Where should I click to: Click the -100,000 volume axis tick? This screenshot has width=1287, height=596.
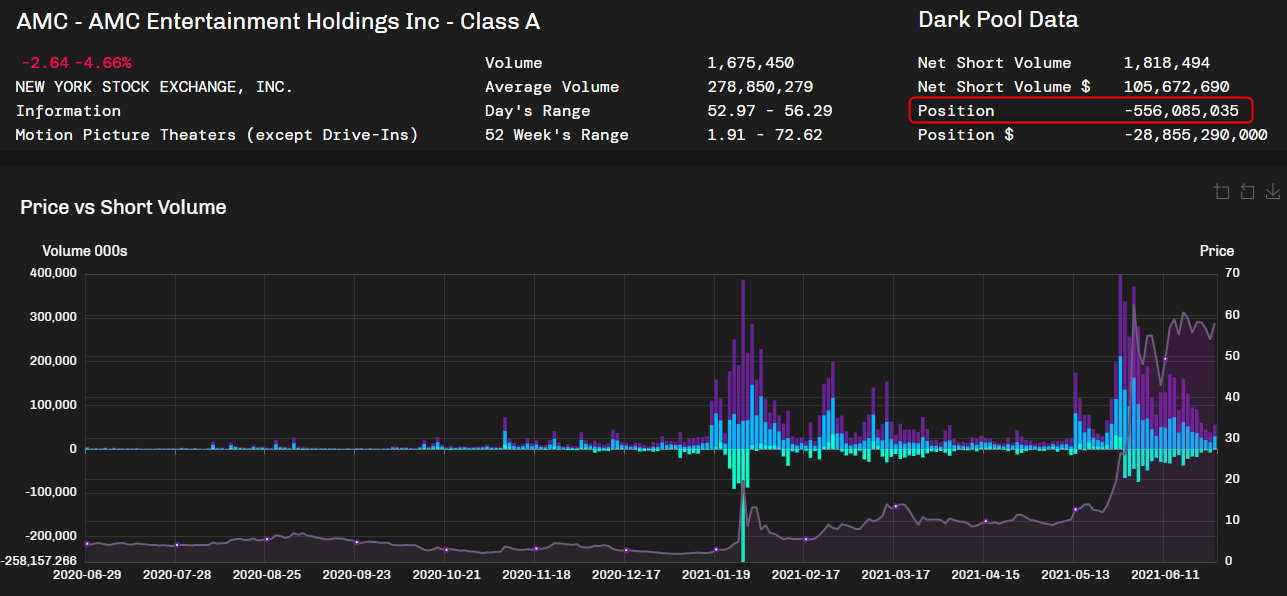click(x=51, y=492)
